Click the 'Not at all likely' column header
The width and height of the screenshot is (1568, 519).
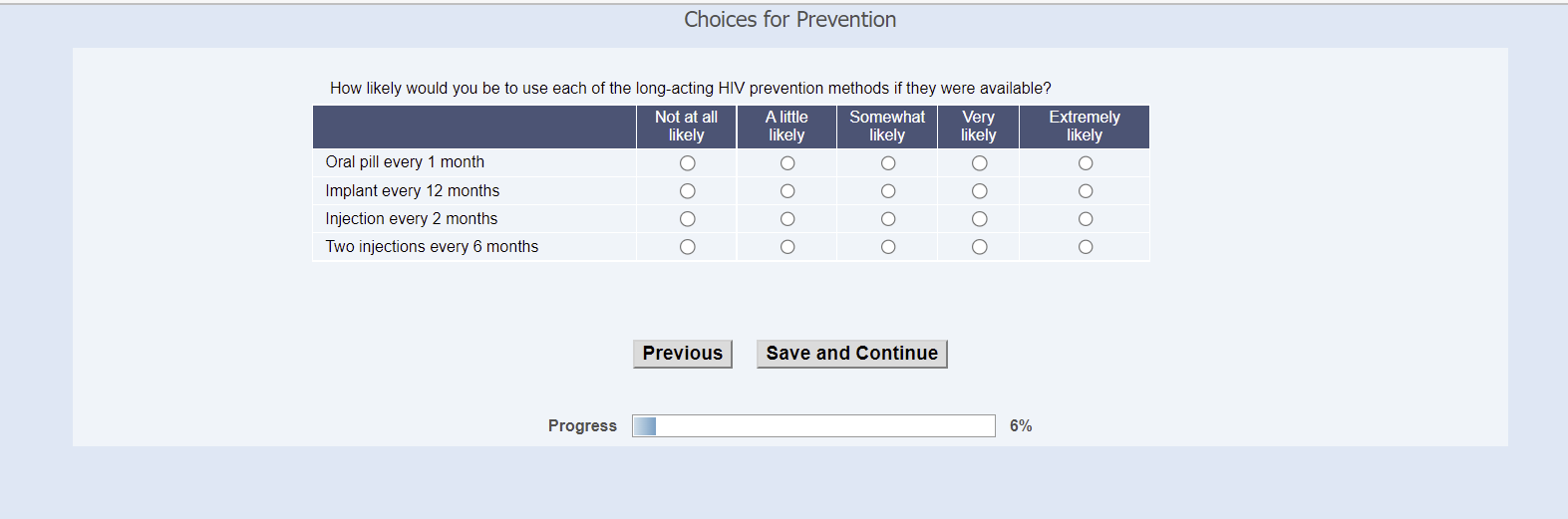click(686, 127)
